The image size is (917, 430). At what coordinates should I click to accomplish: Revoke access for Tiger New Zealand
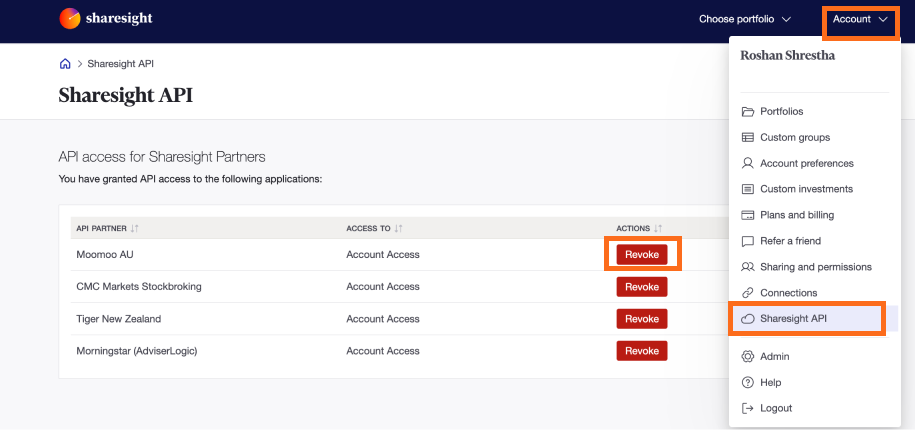[642, 319]
